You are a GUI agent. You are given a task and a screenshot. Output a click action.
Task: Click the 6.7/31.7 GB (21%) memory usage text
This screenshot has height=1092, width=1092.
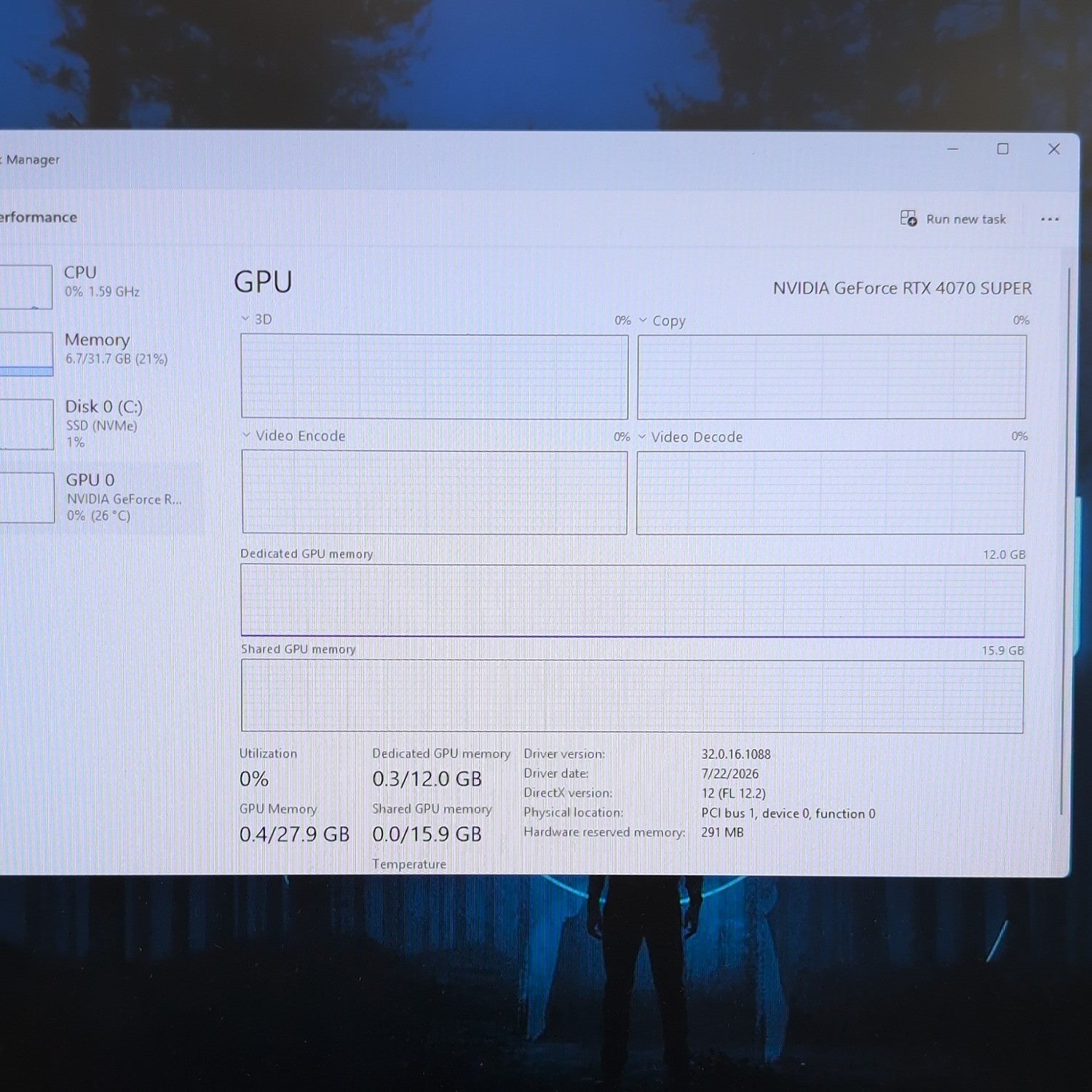point(116,359)
